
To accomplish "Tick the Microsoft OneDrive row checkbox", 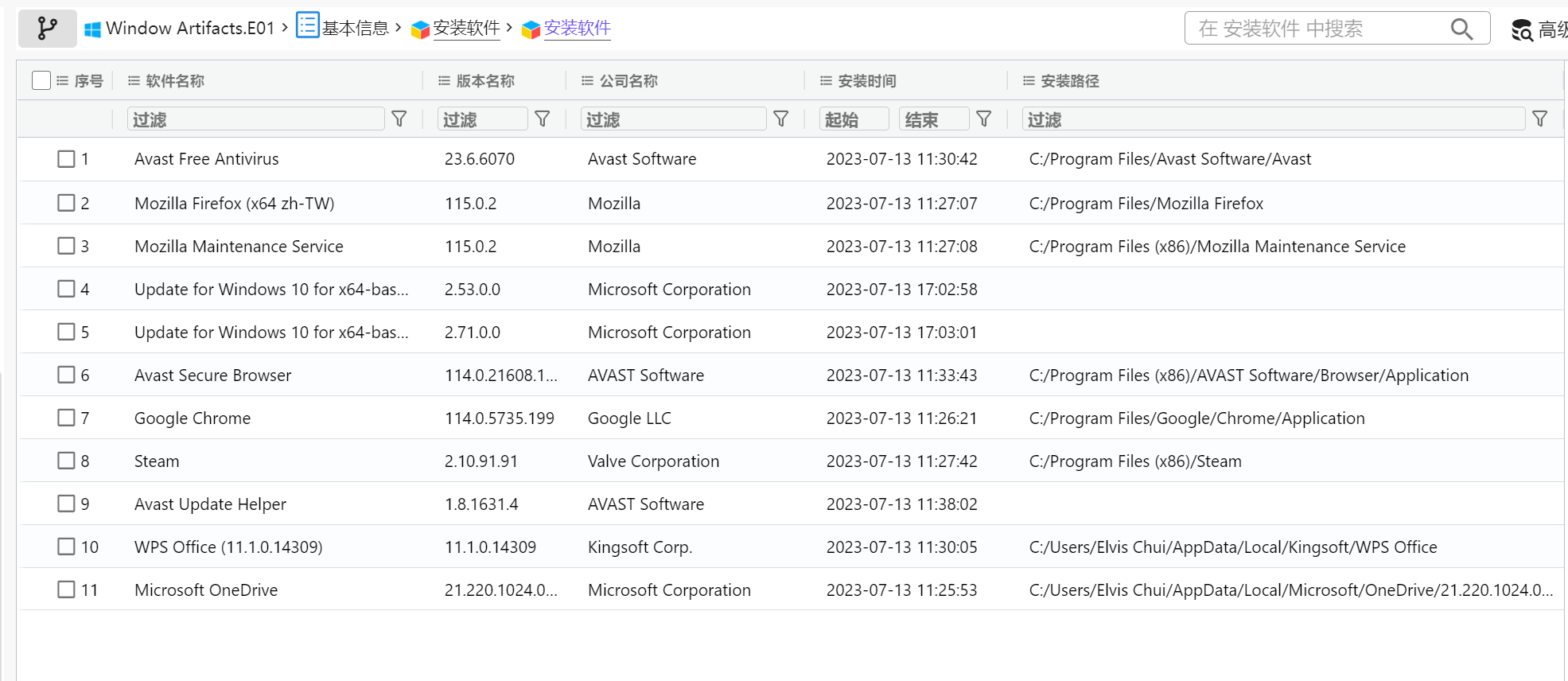I will pos(66,590).
